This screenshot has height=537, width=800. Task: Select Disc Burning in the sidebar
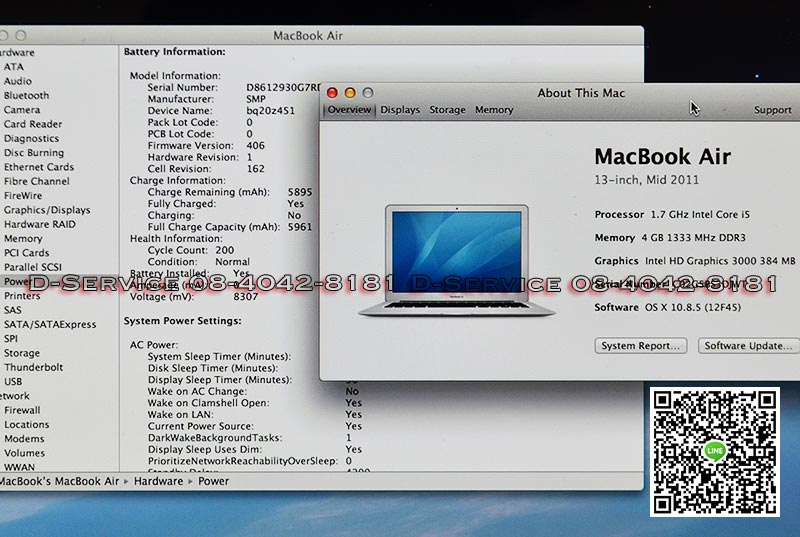pyautogui.click(x=34, y=152)
